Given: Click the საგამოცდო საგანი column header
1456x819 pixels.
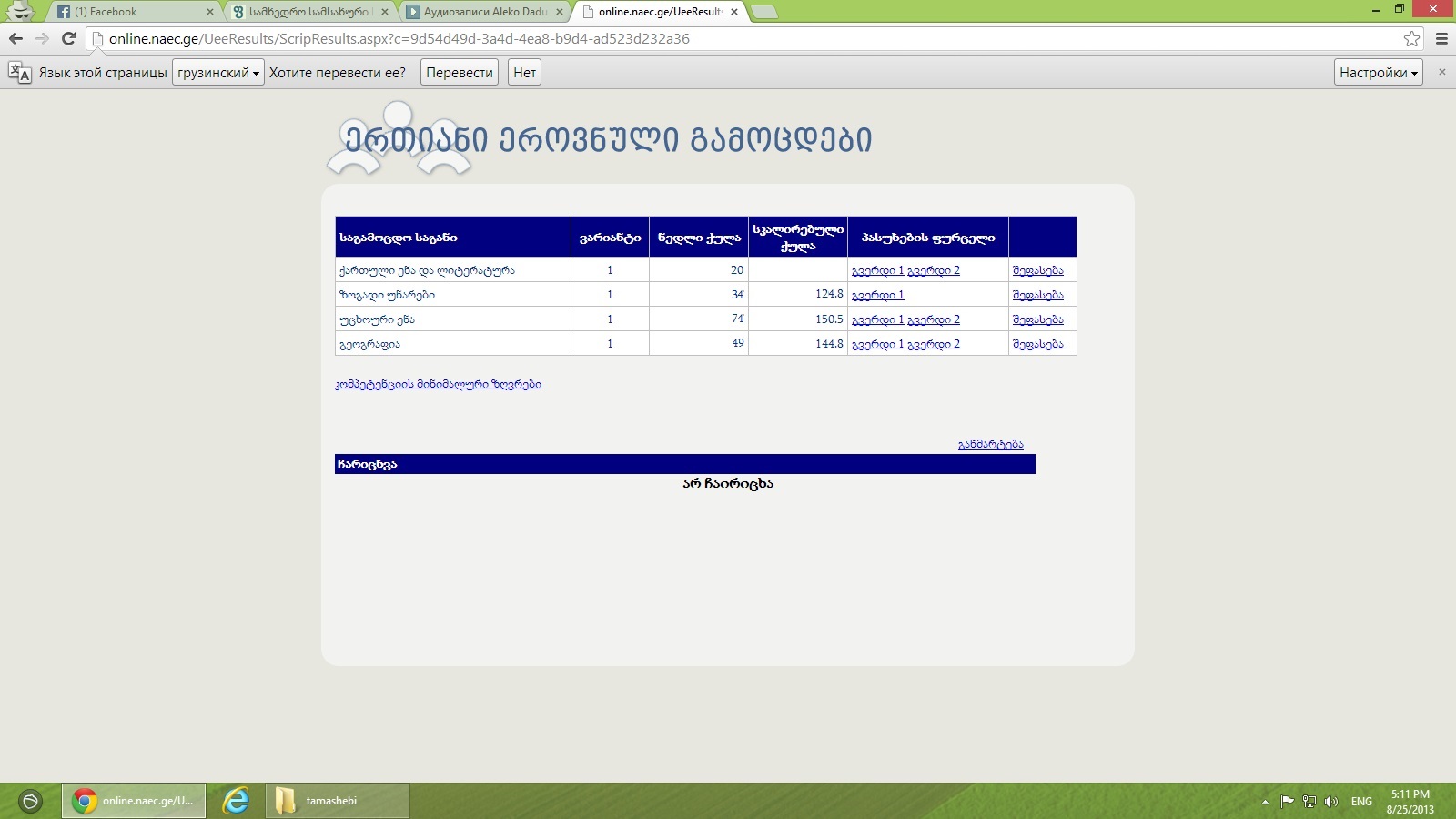Looking at the screenshot, I should pos(453,238).
